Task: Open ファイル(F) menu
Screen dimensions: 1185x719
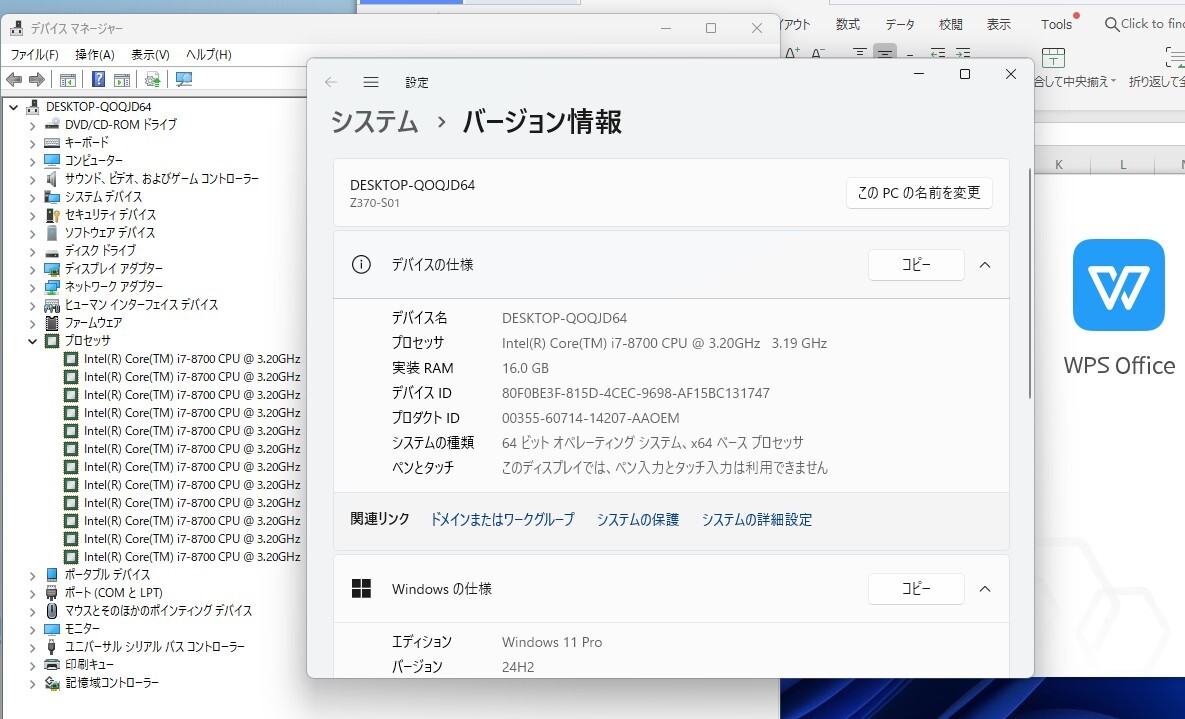Action: pos(34,54)
